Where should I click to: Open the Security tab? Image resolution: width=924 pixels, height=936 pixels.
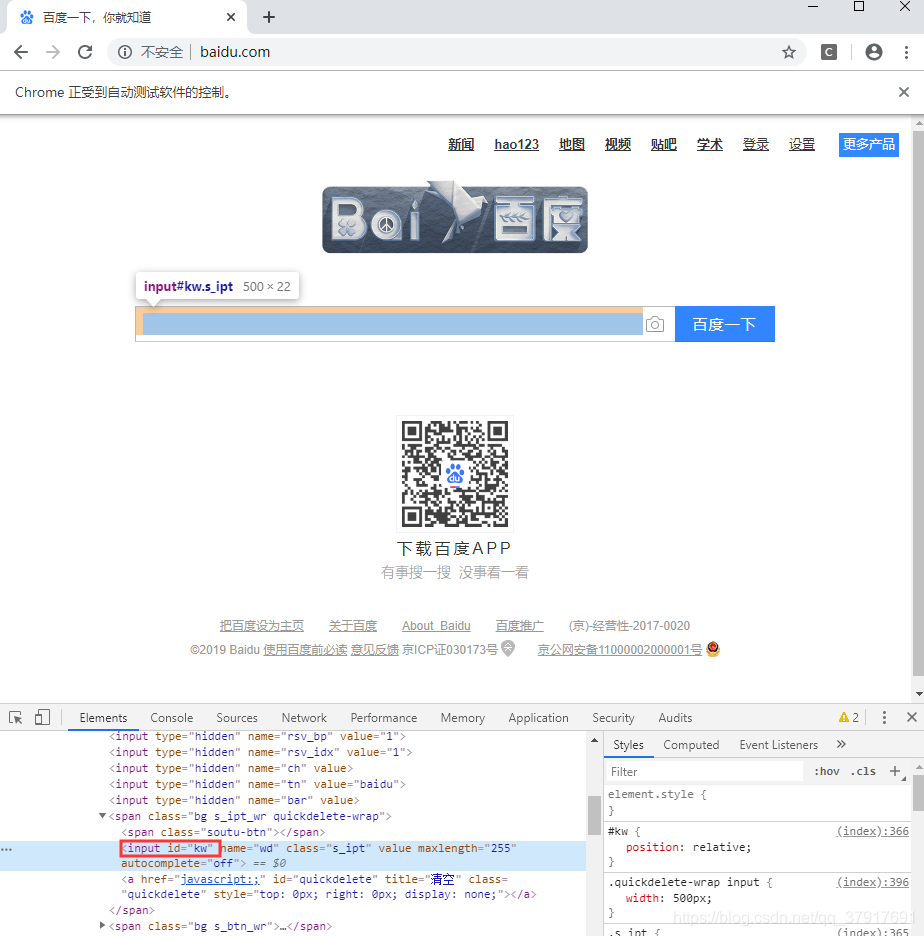coord(613,718)
